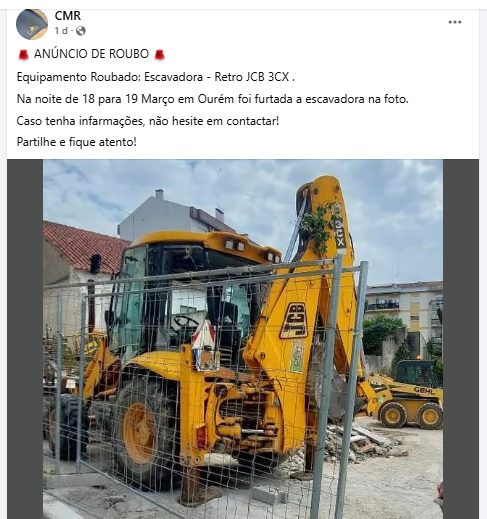The width and height of the screenshot is (487, 519).
Task: Open the CMR profile picture avatar
Action: tap(32, 24)
